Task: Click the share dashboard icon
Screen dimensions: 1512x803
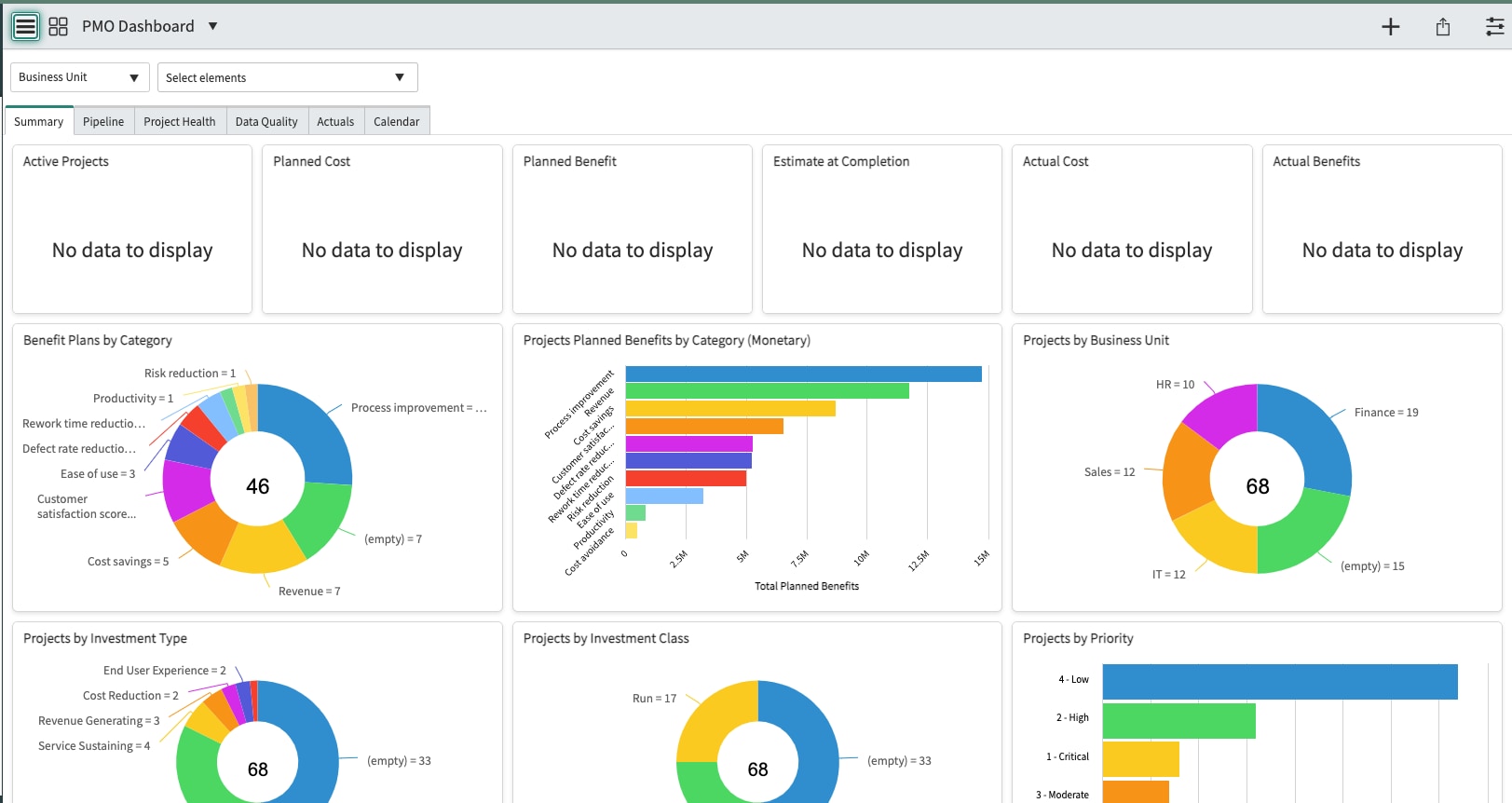Action: click(1443, 27)
